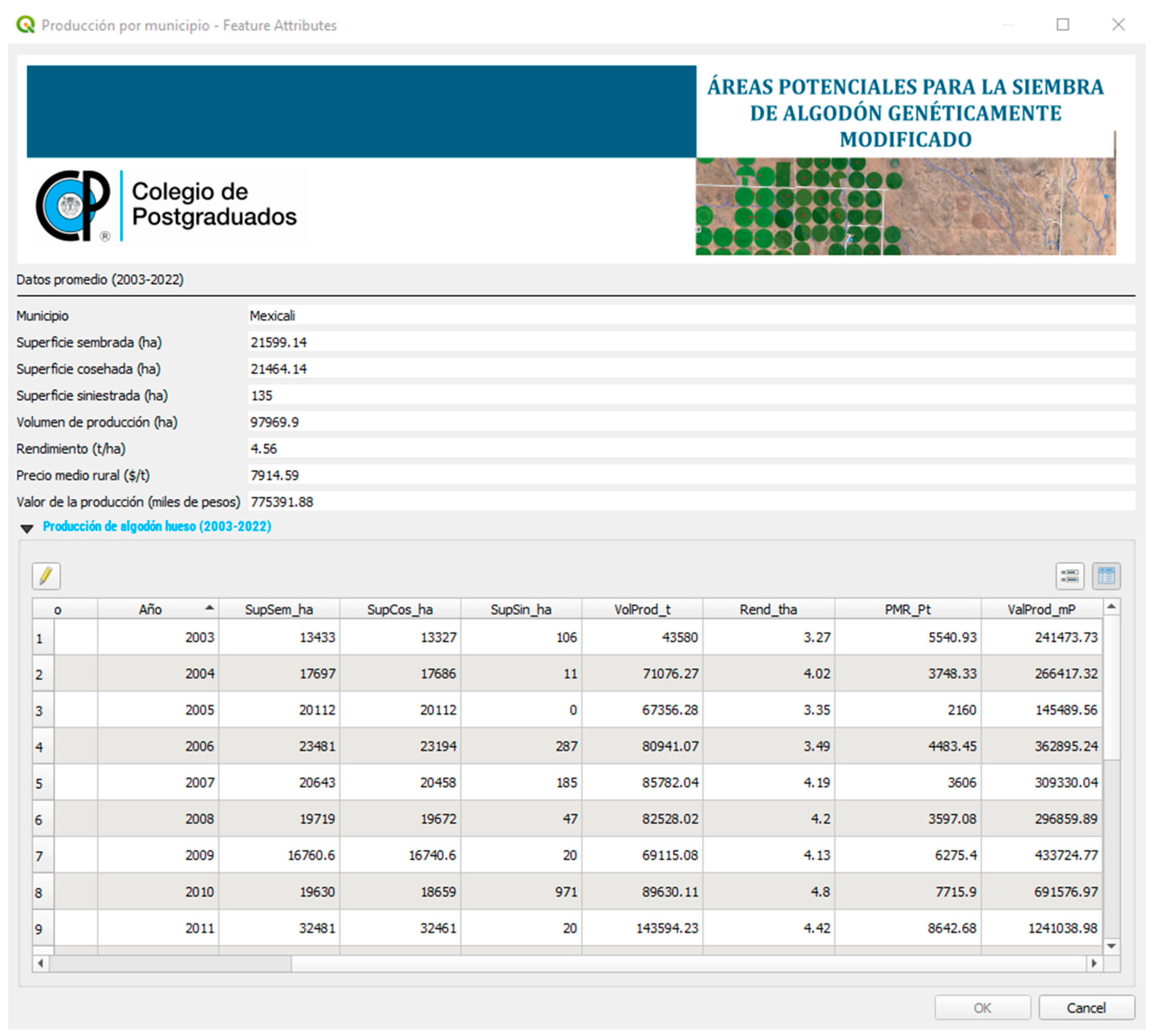
Task: Sort table by Año column header
Action: [151, 609]
